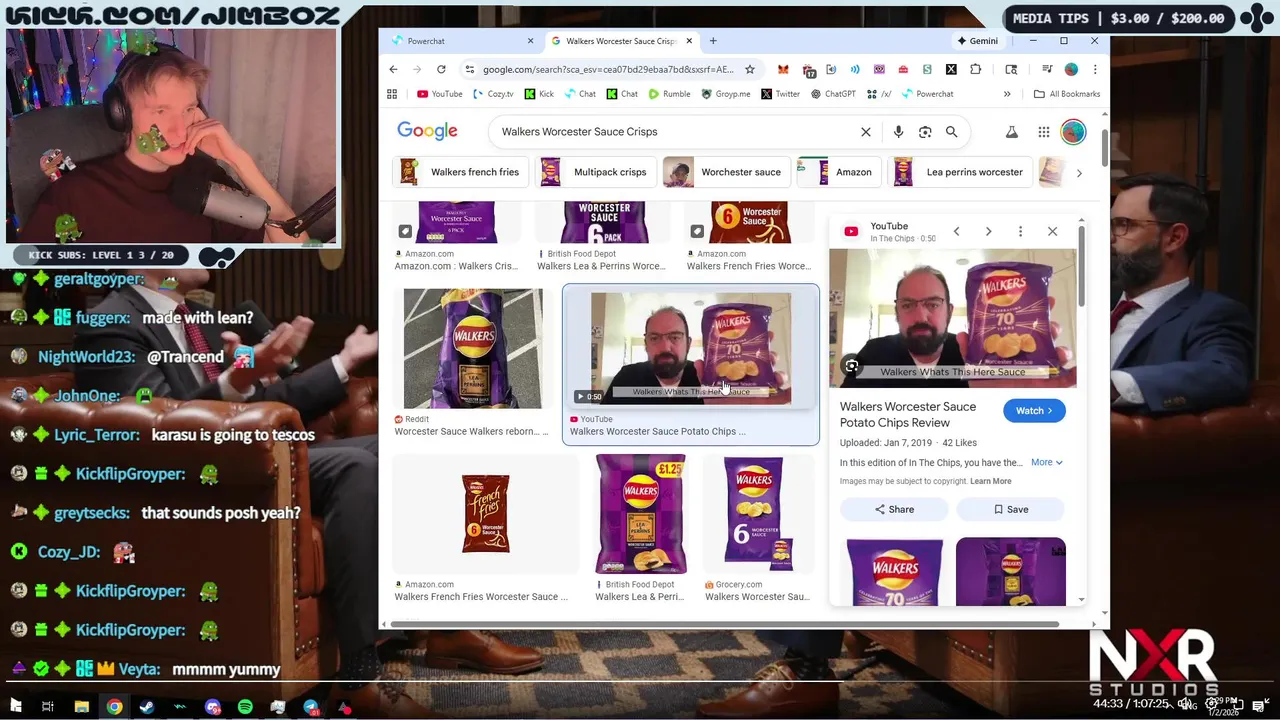The image size is (1280, 720).
Task: Open the All Bookmarks folder
Action: (1067, 94)
